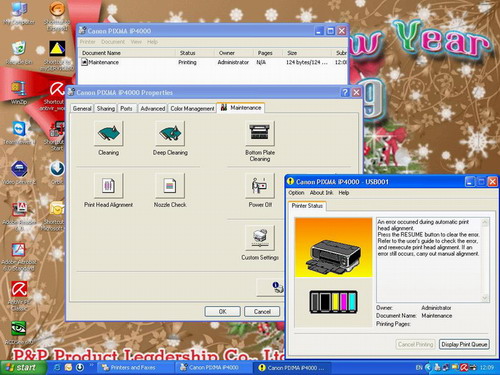The width and height of the screenshot is (500, 375).
Task: Click the Printing status cell in queue
Action: pos(187,62)
